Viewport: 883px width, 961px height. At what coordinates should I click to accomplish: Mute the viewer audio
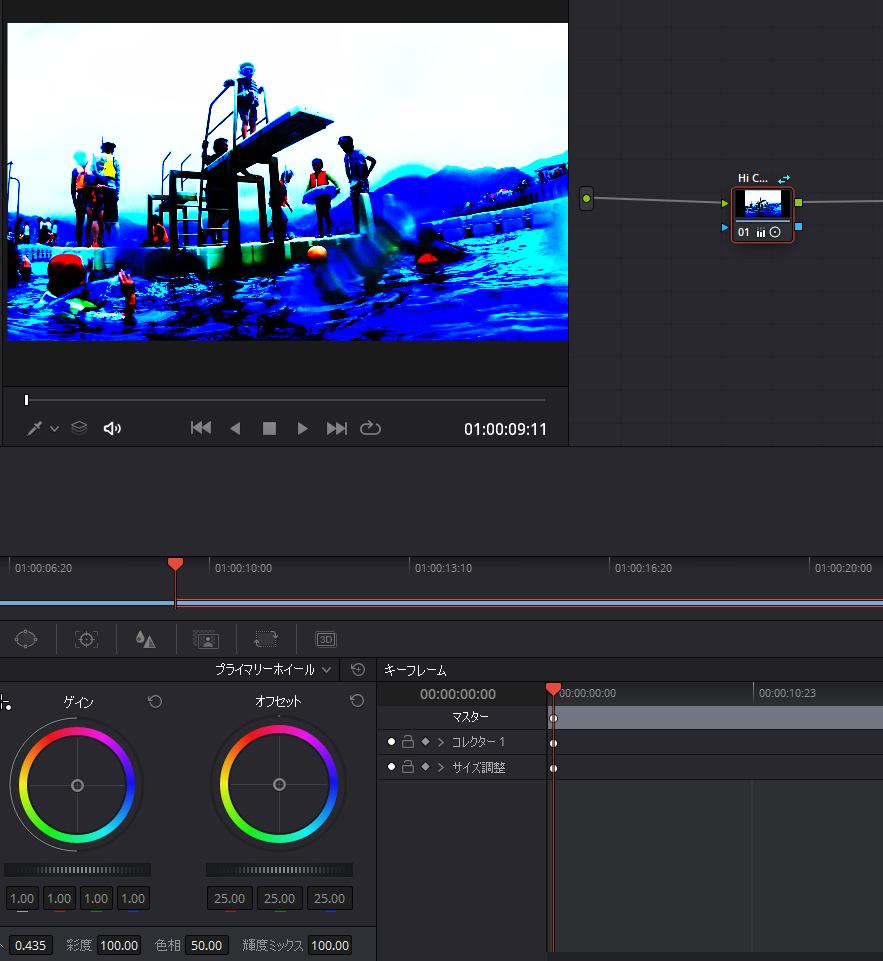pos(112,428)
